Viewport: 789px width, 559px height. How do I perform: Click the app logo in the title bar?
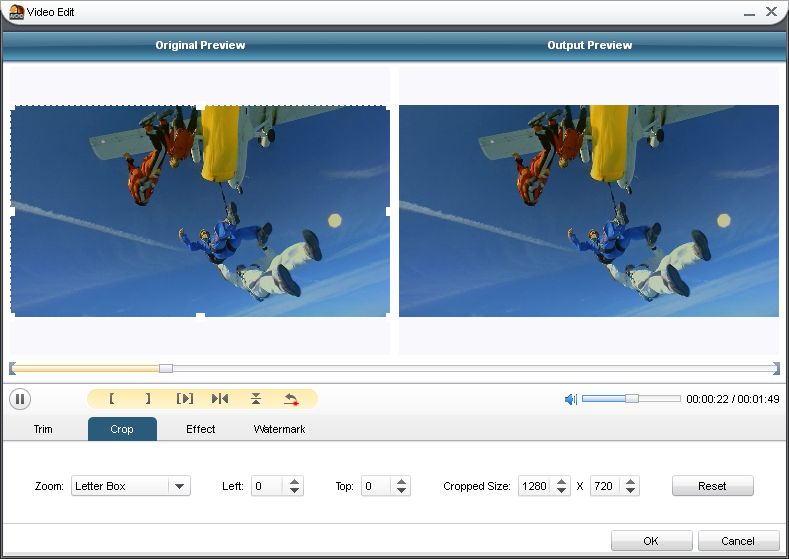[16, 12]
